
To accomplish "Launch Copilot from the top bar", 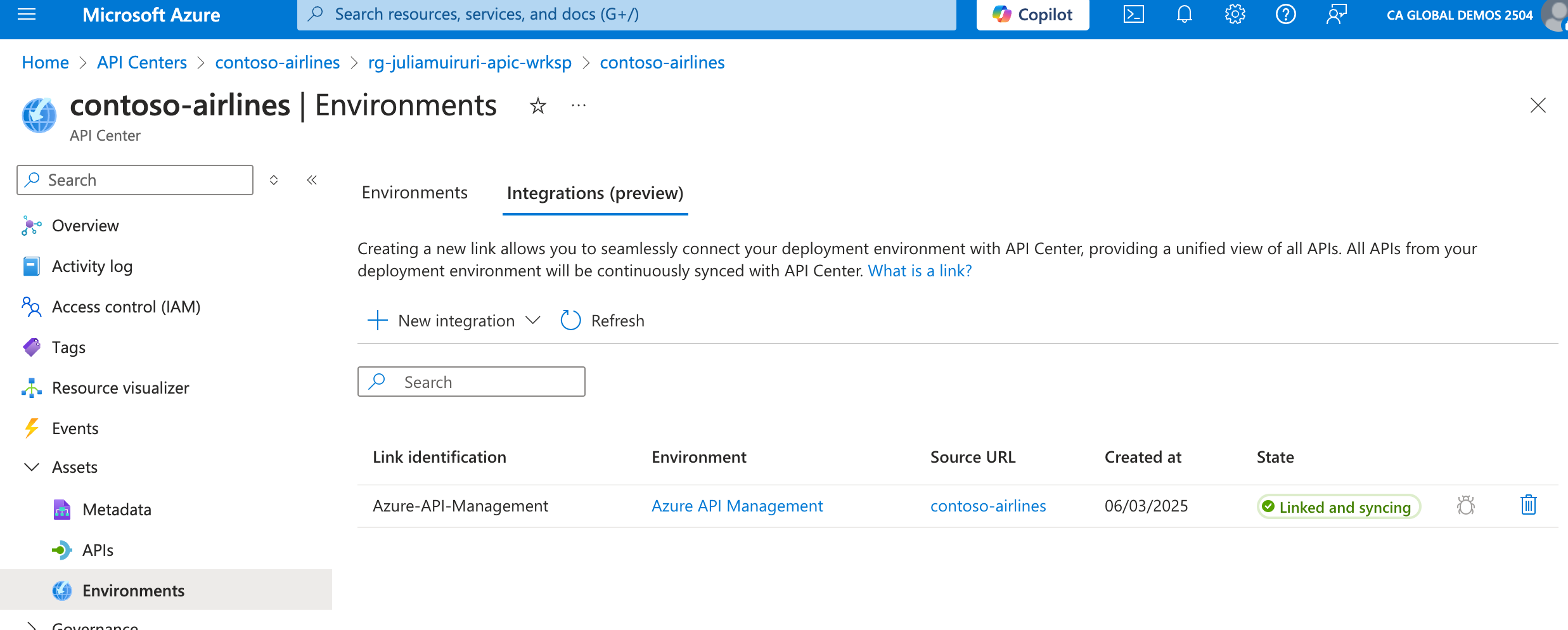I will coord(1032,15).
